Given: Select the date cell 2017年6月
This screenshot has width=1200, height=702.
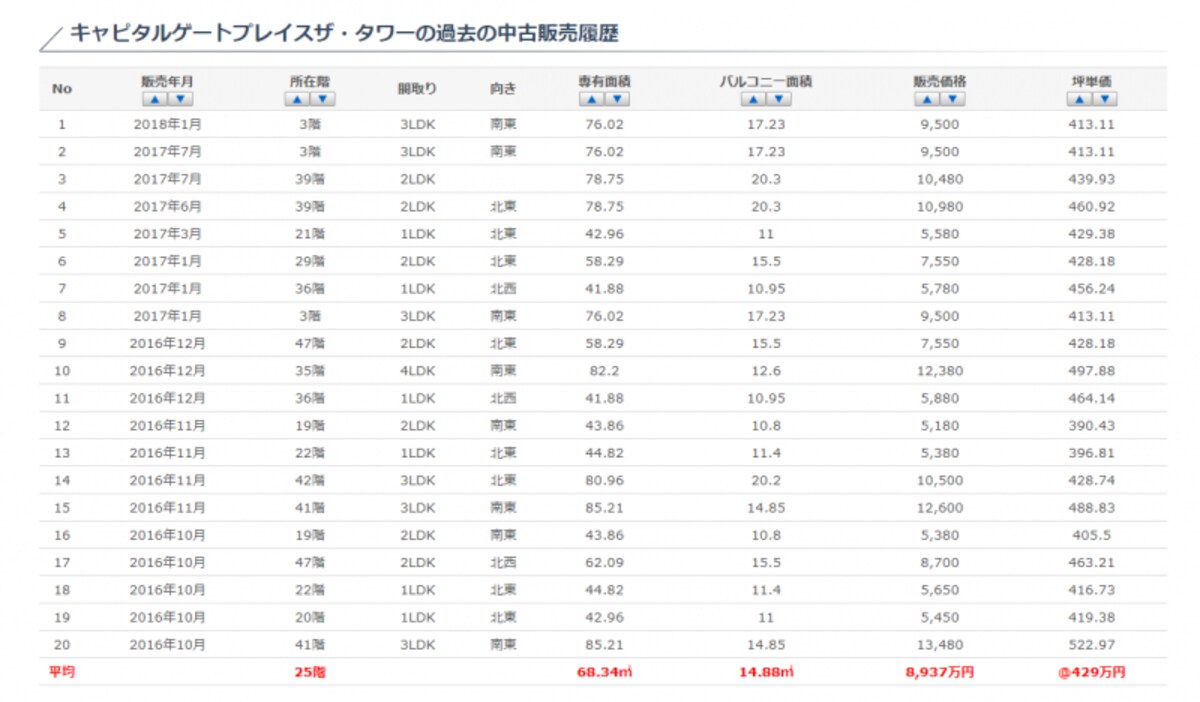Looking at the screenshot, I should 167,207.
